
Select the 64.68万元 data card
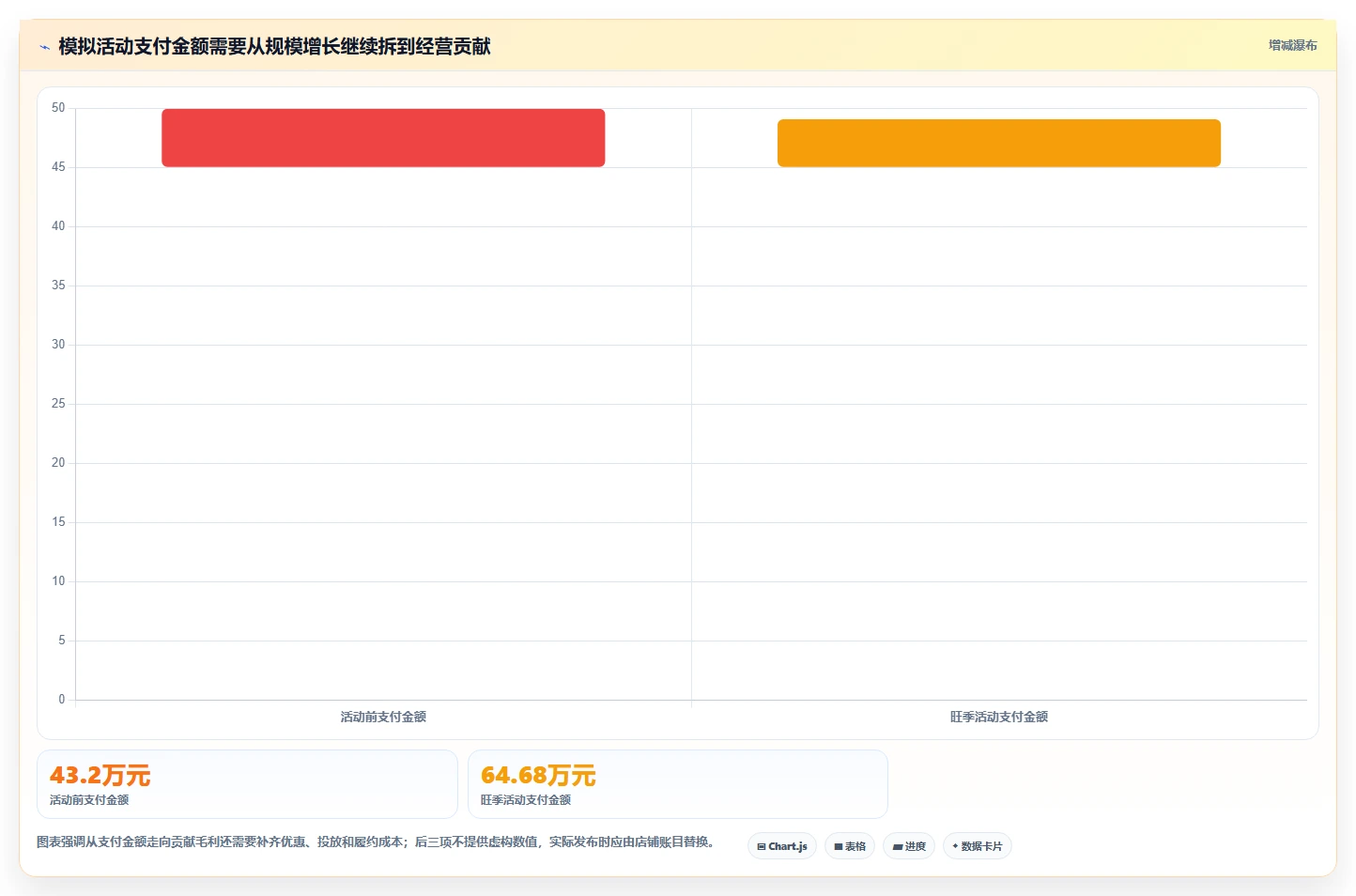[677, 784]
